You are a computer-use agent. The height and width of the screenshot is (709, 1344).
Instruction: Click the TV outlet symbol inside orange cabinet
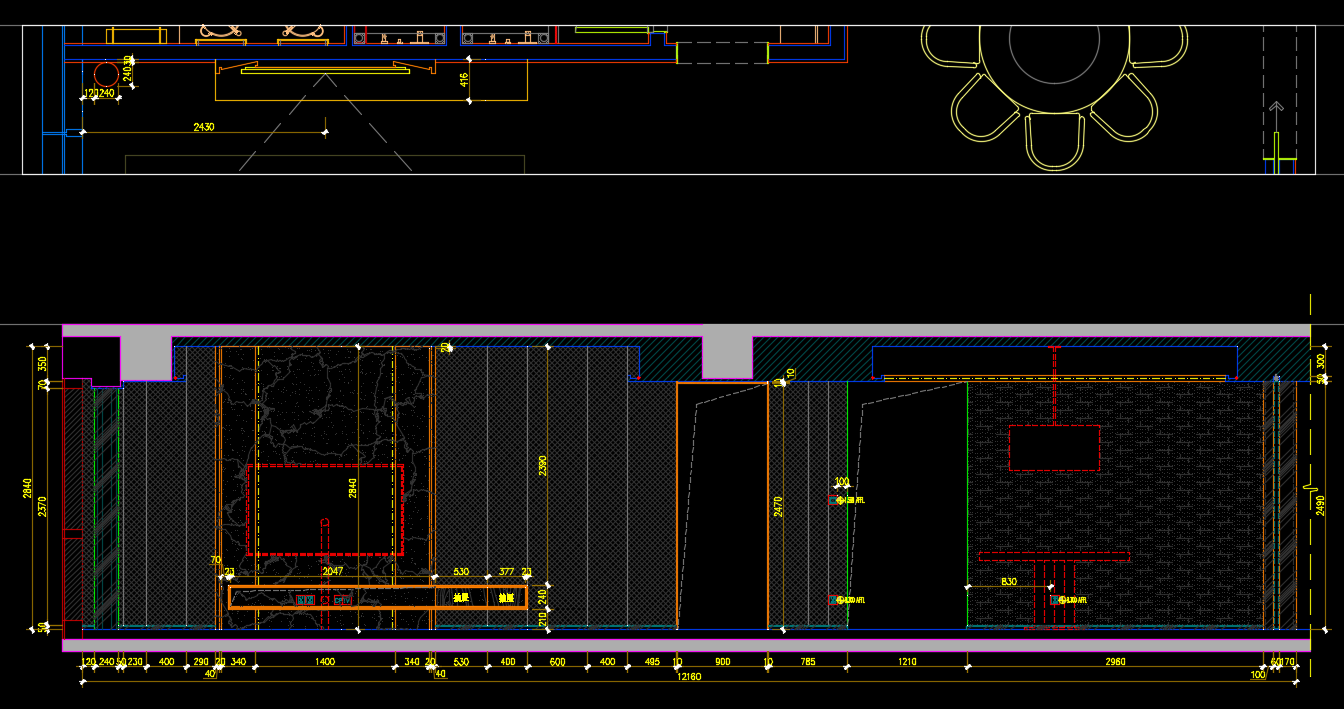306,600
